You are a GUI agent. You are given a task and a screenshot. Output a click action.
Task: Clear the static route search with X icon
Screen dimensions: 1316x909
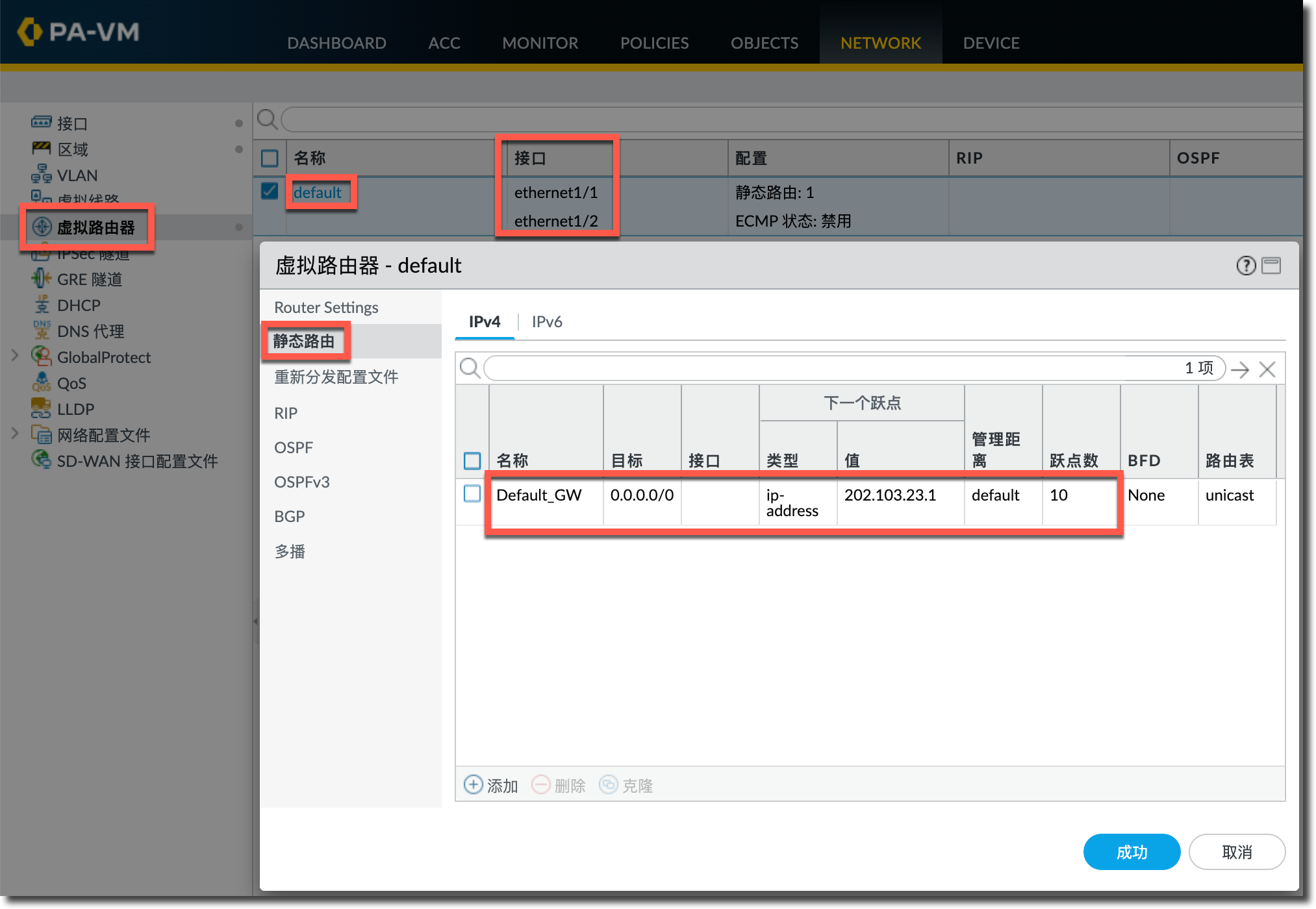click(1267, 369)
